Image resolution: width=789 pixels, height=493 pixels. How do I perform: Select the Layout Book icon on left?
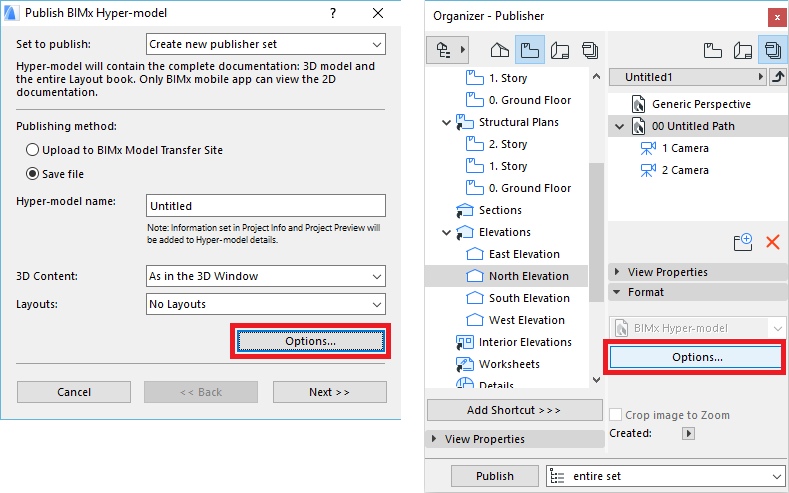click(x=560, y=50)
